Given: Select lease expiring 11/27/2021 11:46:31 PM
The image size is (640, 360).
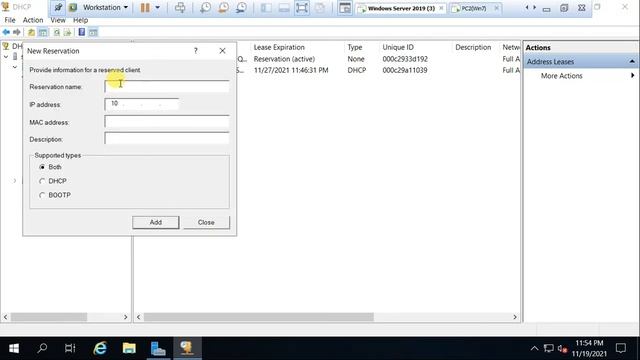Looking at the screenshot, I should [291, 70].
